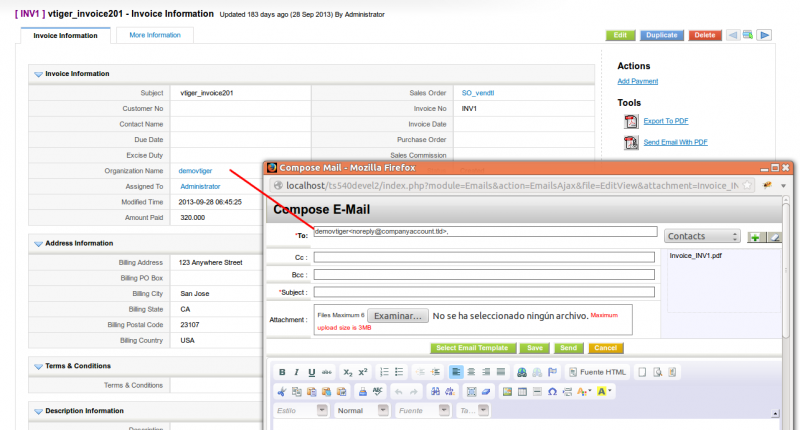Click the Export To PDF icon

click(x=631, y=121)
